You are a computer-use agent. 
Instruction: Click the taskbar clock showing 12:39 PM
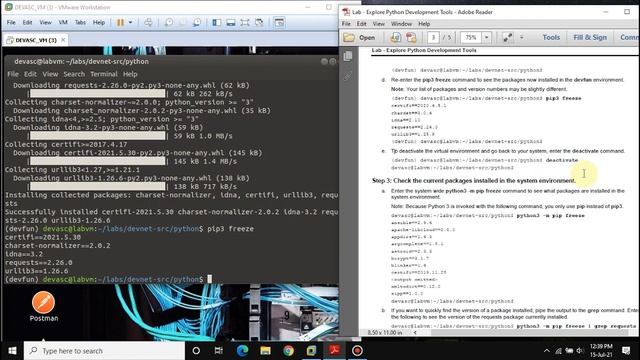click(x=601, y=351)
